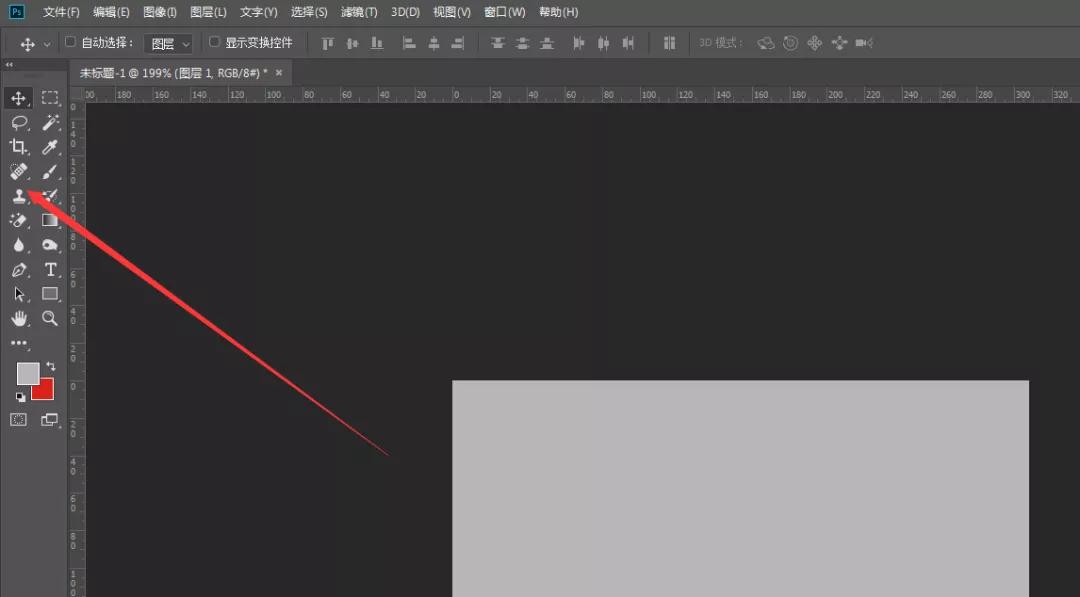Select the Spot Healing Brush tool
Screen dimensions: 1080x597
click(19, 171)
